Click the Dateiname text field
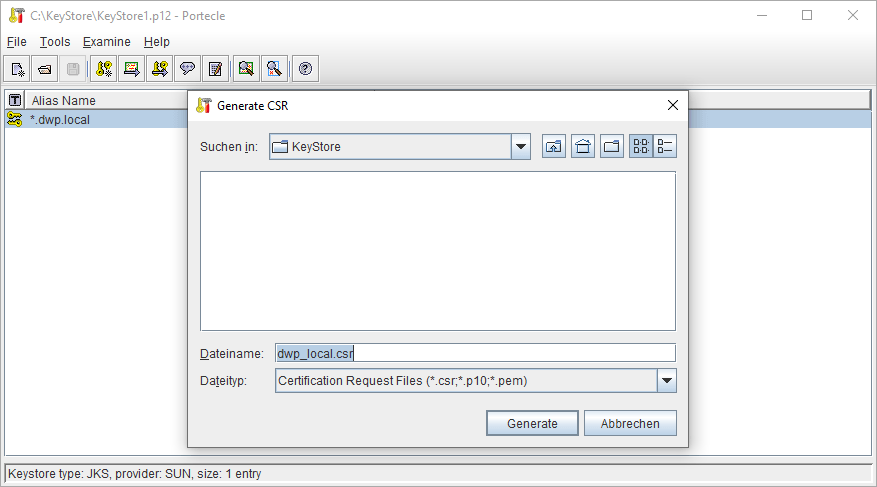The width and height of the screenshot is (877, 487). pyautogui.click(x=475, y=353)
